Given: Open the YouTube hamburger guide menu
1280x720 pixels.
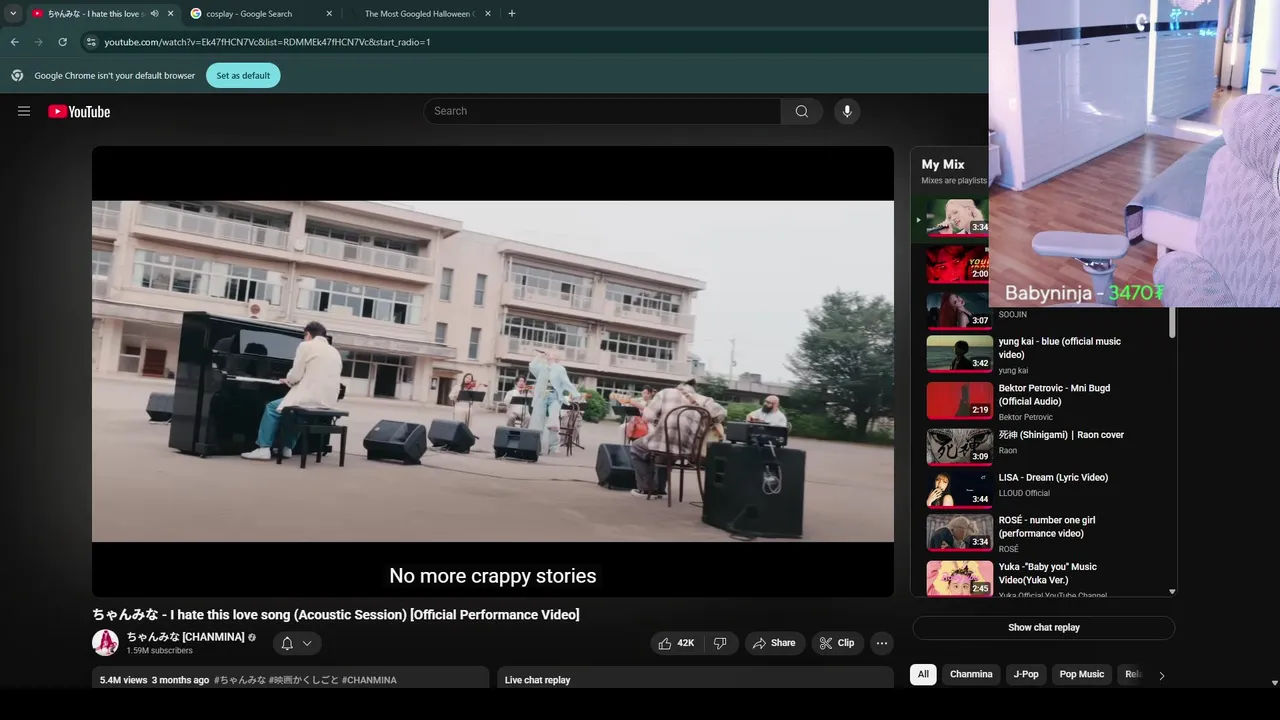Looking at the screenshot, I should click(24, 111).
